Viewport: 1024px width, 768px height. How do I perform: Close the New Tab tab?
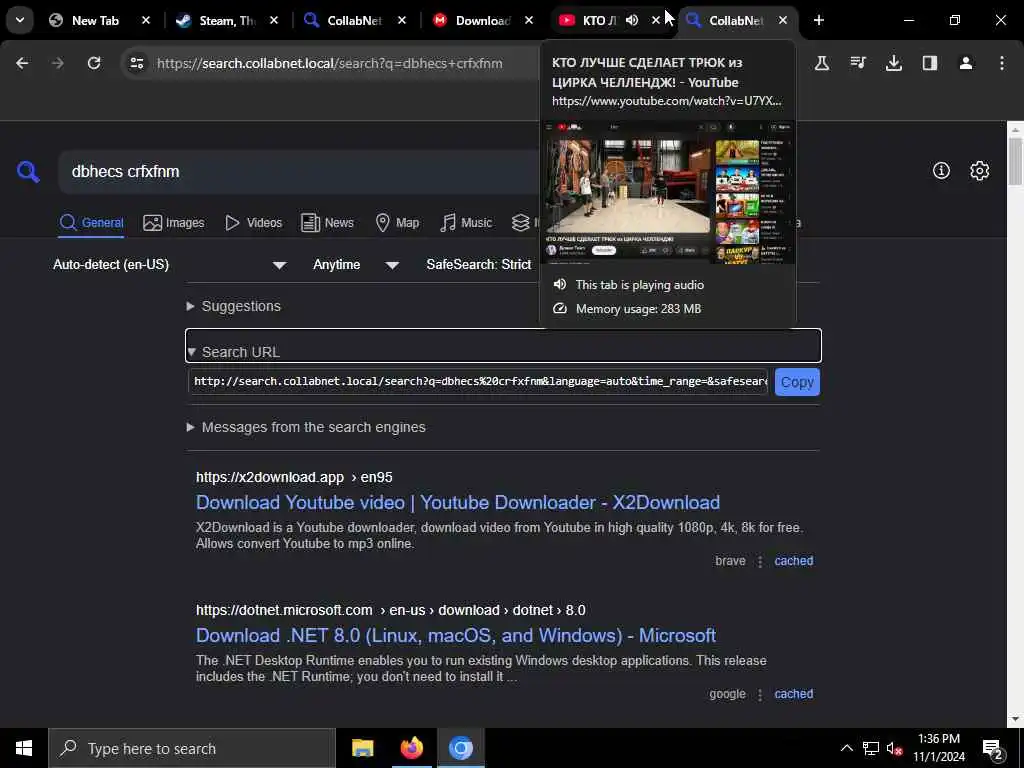point(146,20)
